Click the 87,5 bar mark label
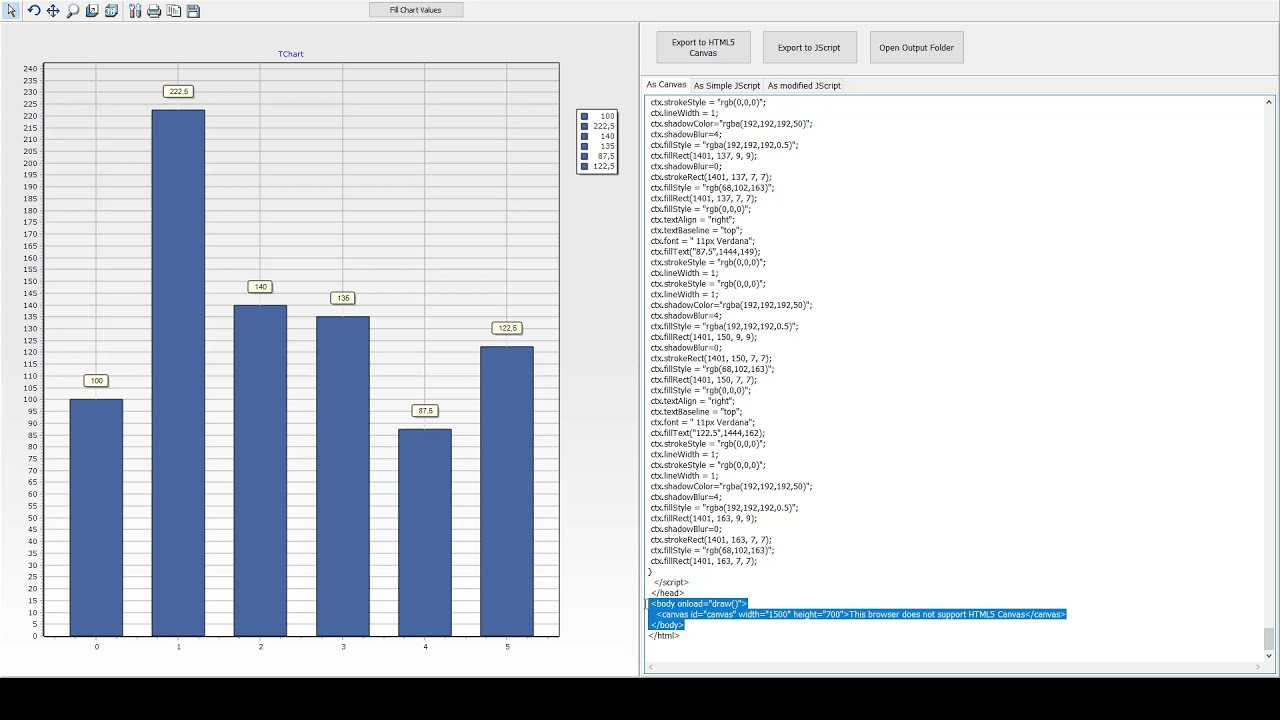1280x720 pixels. [425, 411]
